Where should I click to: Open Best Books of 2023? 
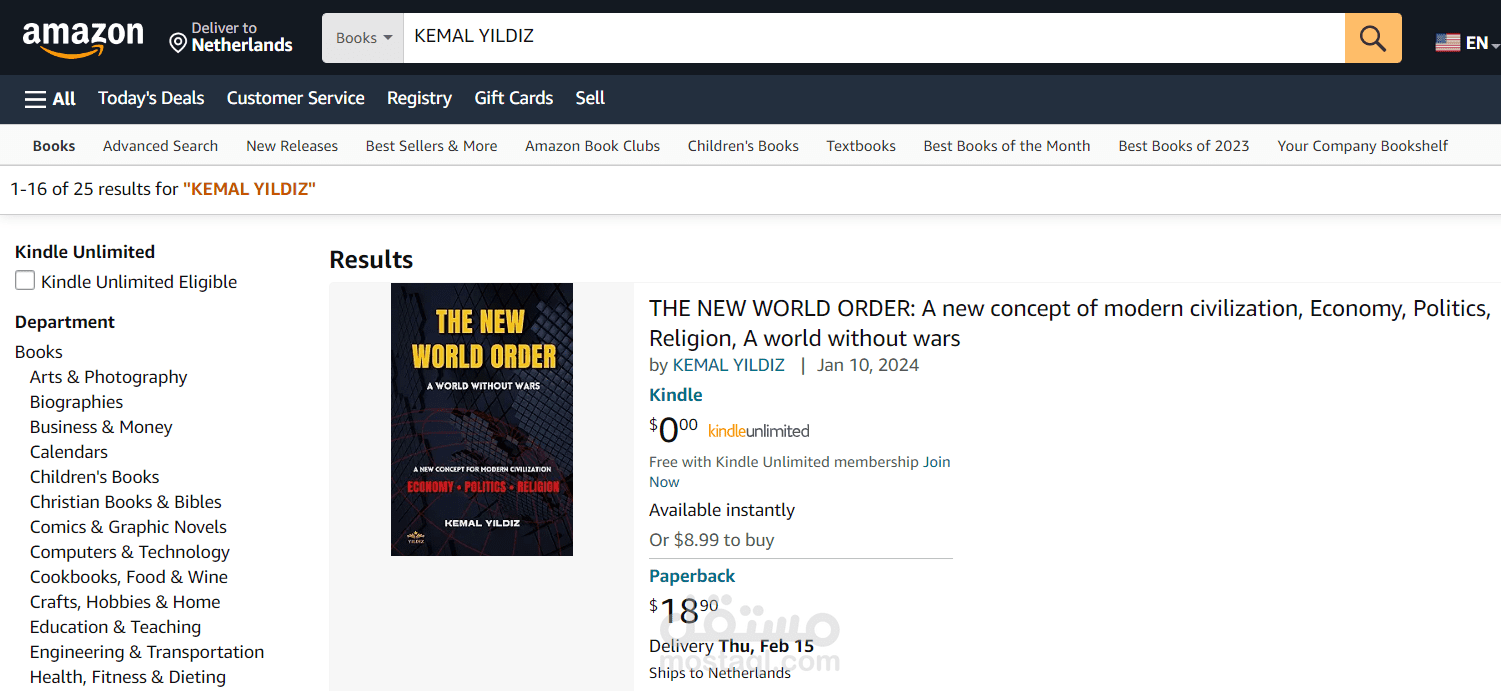pos(1184,146)
